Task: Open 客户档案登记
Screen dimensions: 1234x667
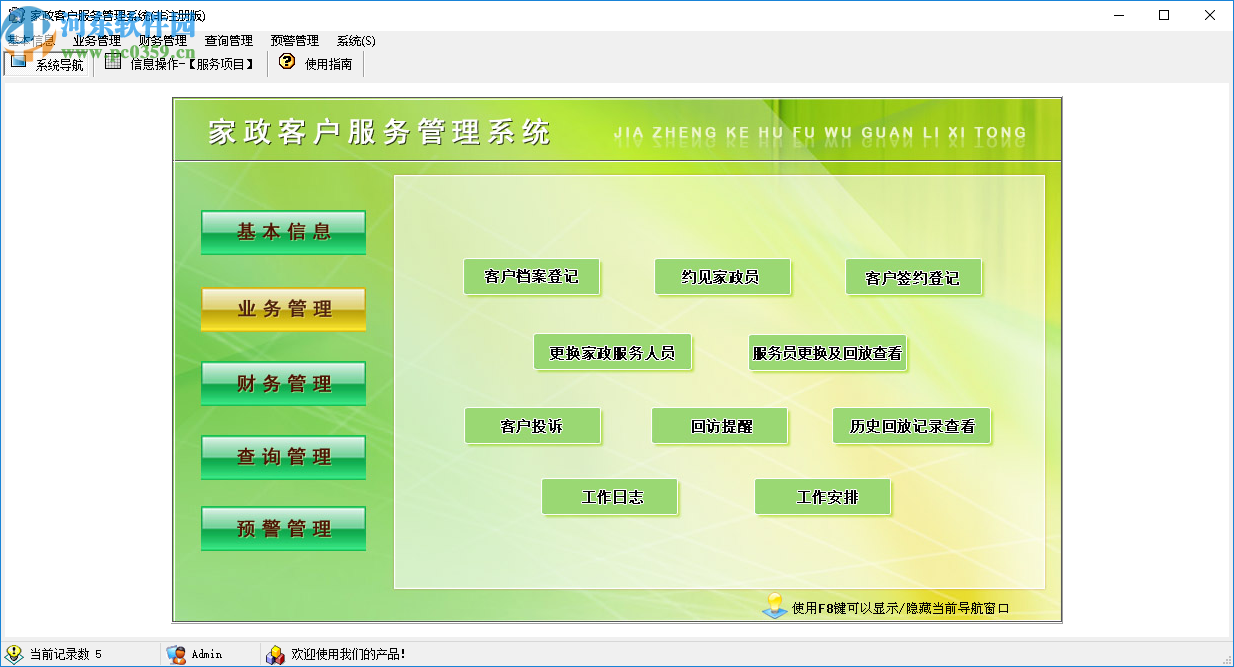Action: [x=532, y=277]
